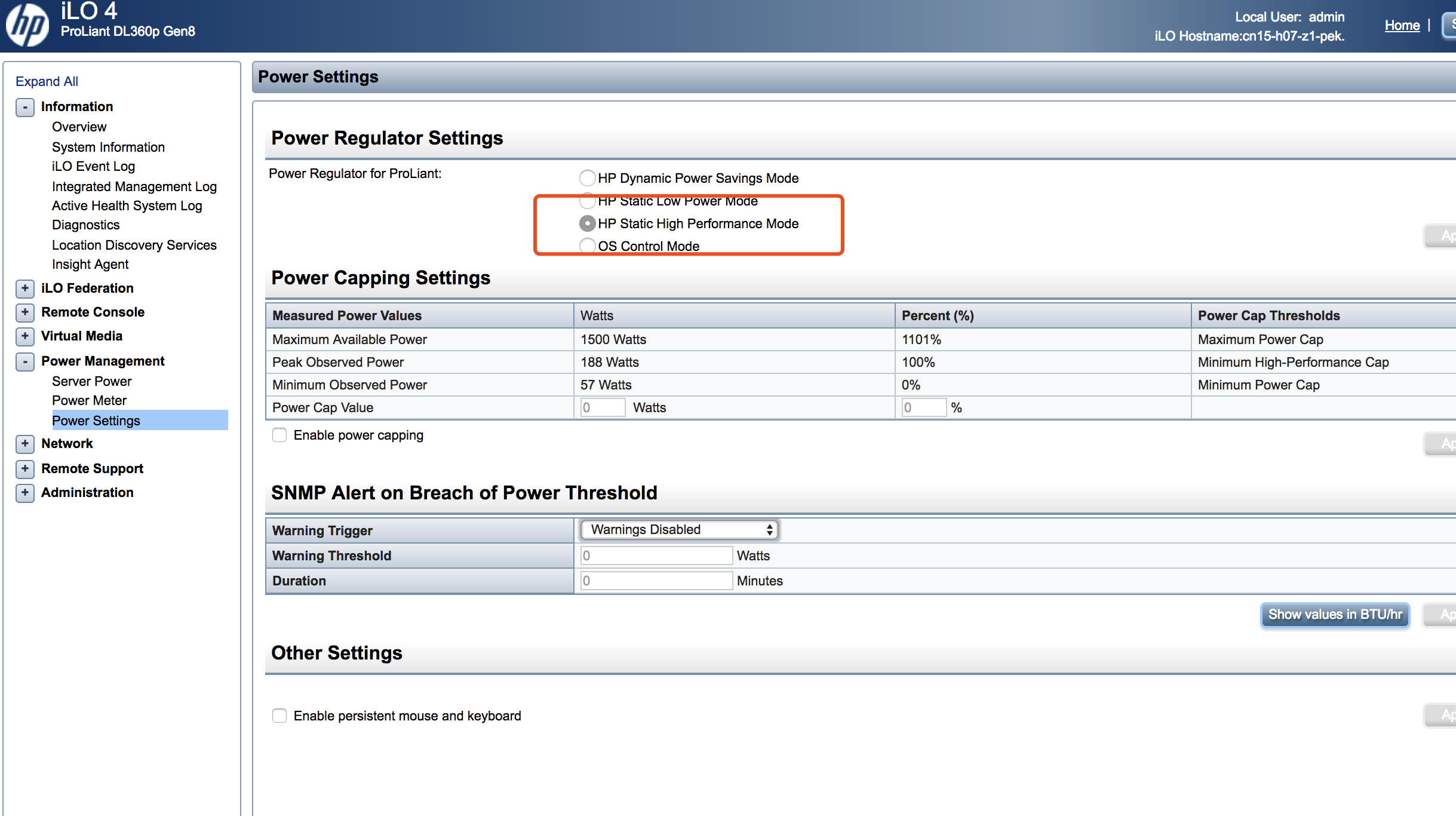Select HP Static Low Power Mode

point(588,201)
